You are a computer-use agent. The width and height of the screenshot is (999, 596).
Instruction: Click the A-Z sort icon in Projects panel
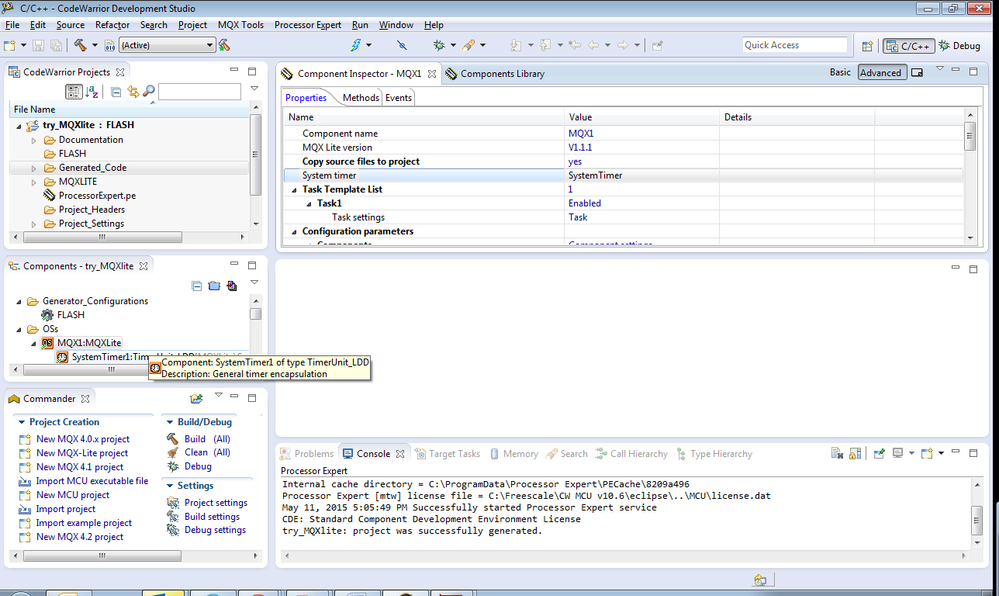tap(92, 92)
